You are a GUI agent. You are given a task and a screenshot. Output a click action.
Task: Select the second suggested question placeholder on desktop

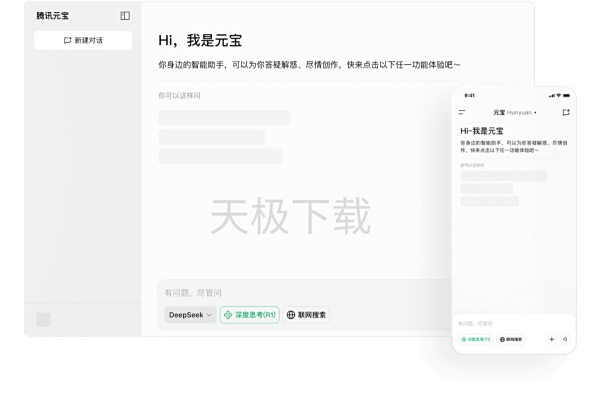[x=211, y=137]
